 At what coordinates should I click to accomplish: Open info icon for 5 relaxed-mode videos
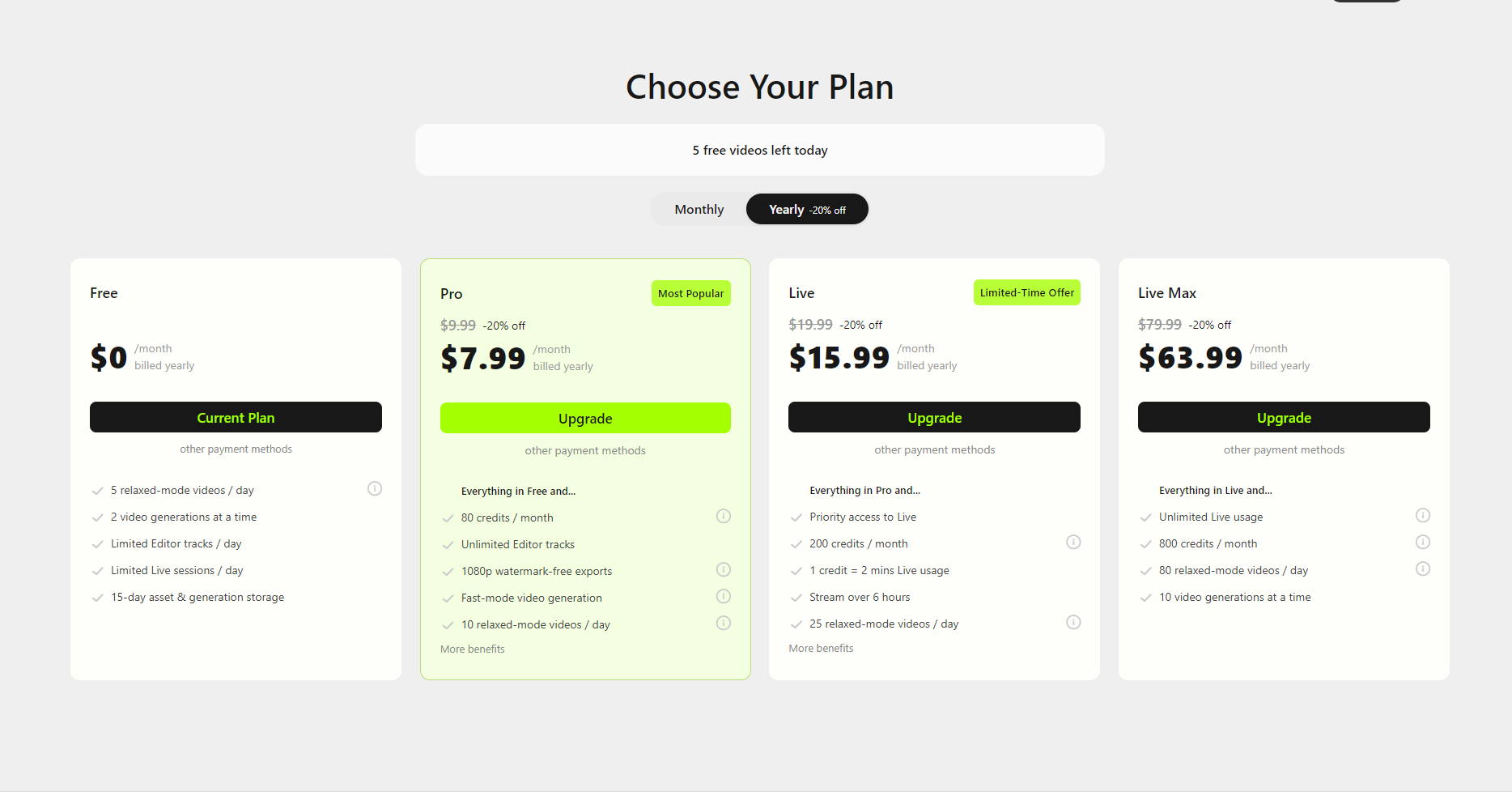(x=375, y=488)
